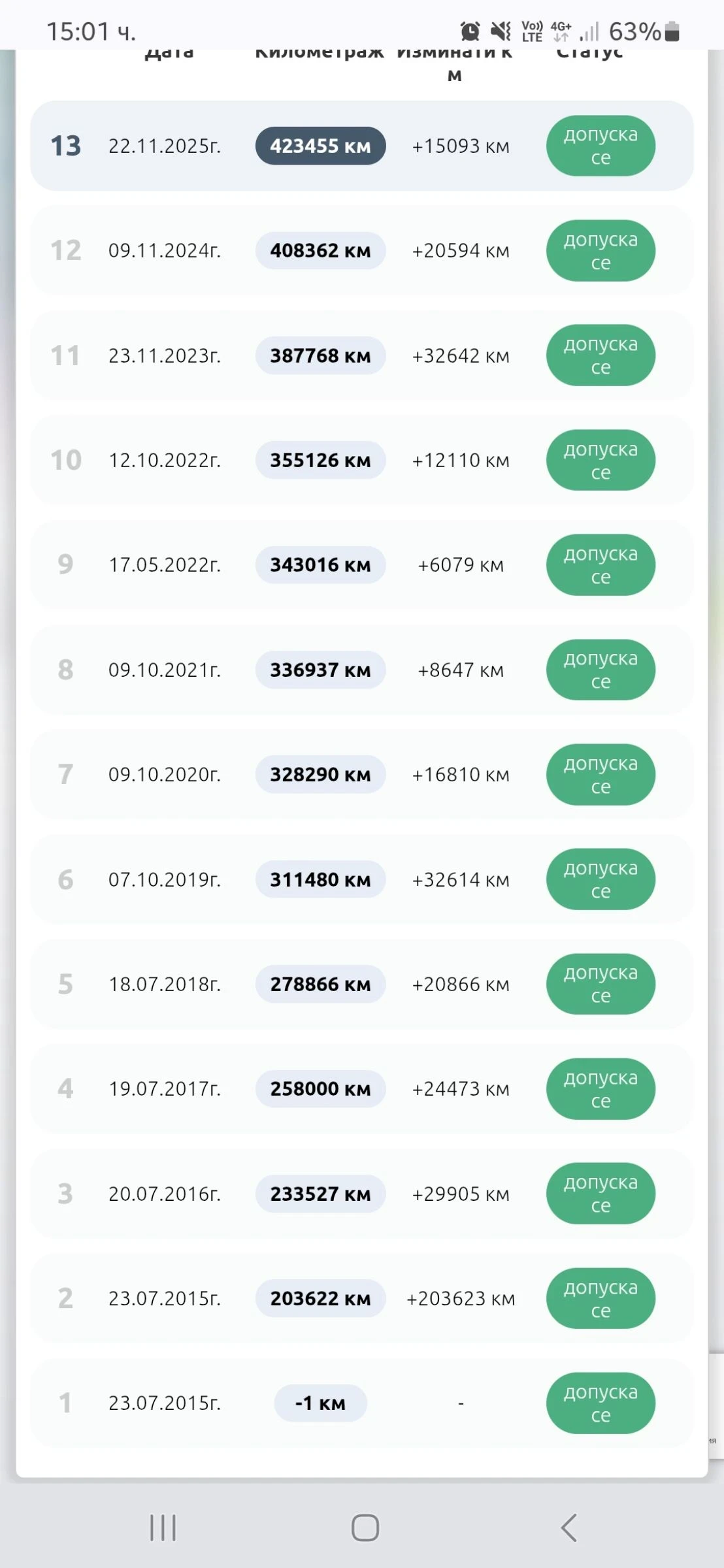This screenshot has height=1568, width=724.
Task: Tap the Android home navigation icon
Action: click(365, 1527)
